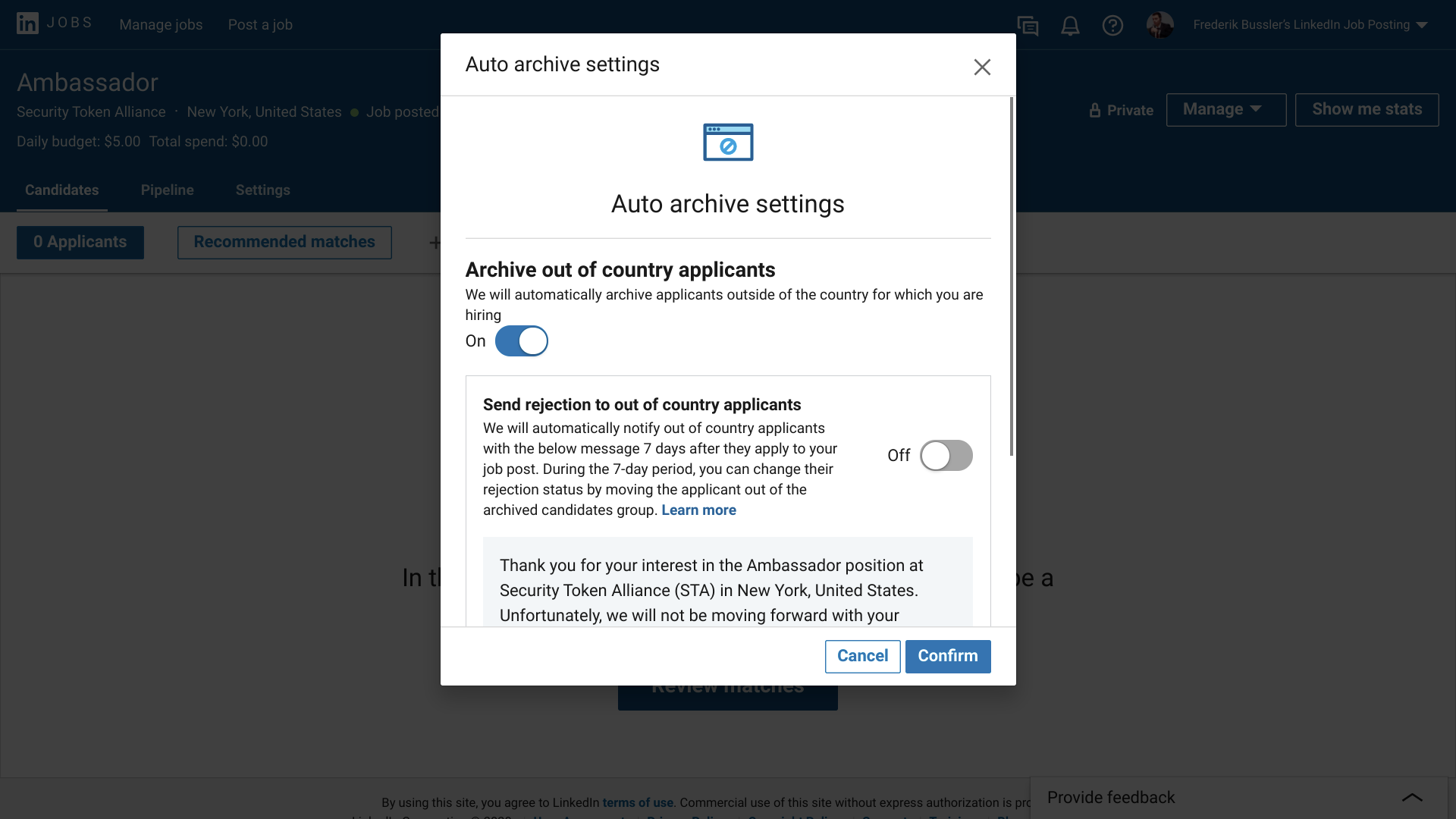Click New York, United States location text
Screen dimensions: 1456x819
(264, 112)
